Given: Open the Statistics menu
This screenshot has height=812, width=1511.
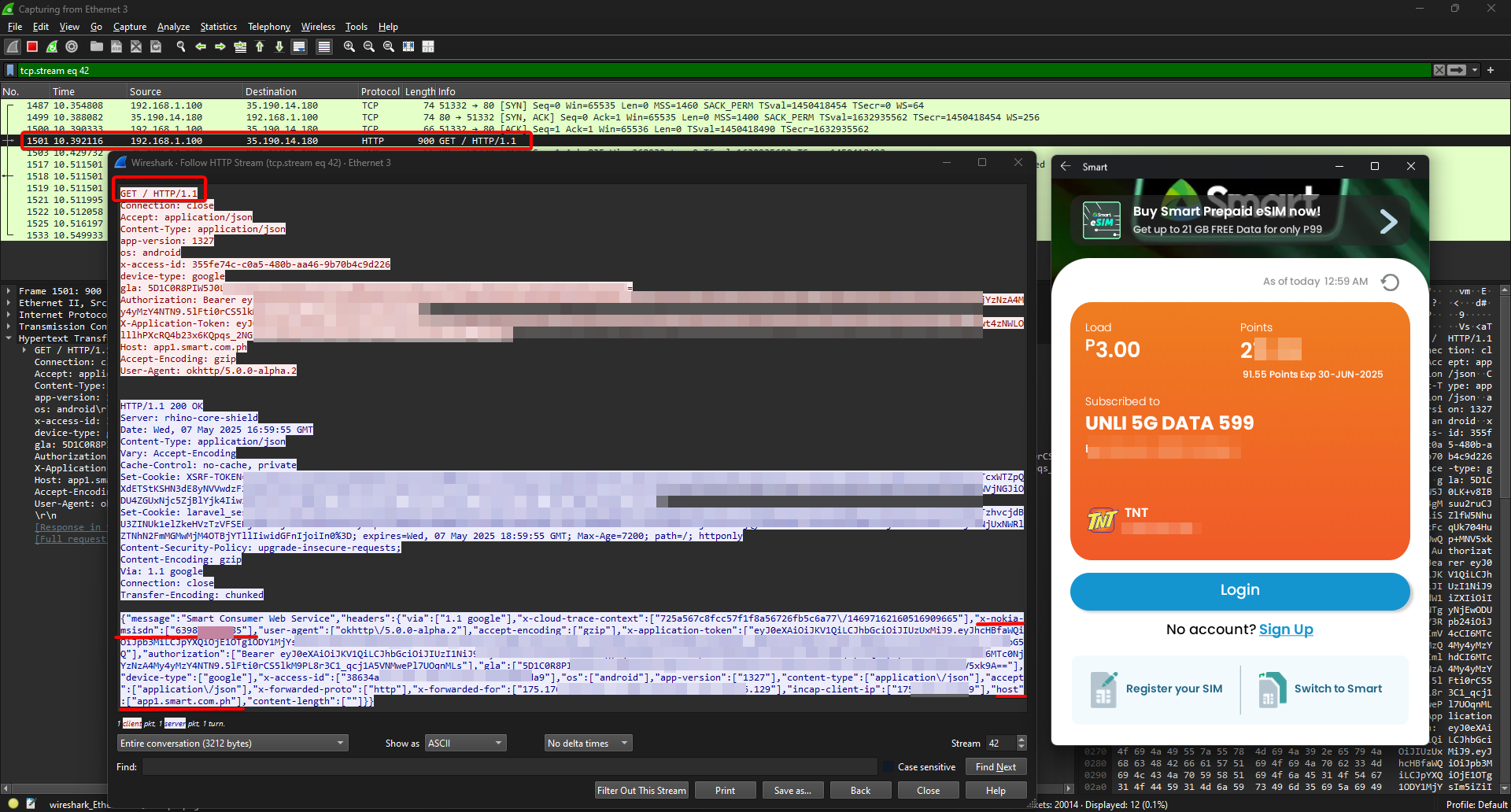Looking at the screenshot, I should pyautogui.click(x=218, y=26).
